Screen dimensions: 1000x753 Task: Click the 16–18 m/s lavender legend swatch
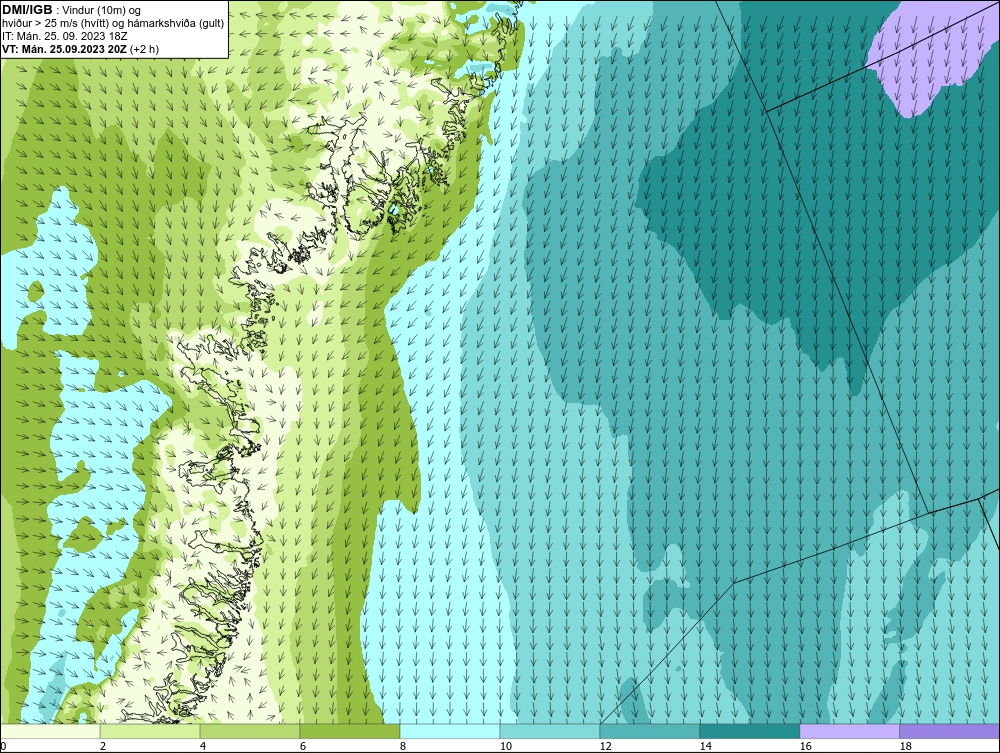[849, 731]
